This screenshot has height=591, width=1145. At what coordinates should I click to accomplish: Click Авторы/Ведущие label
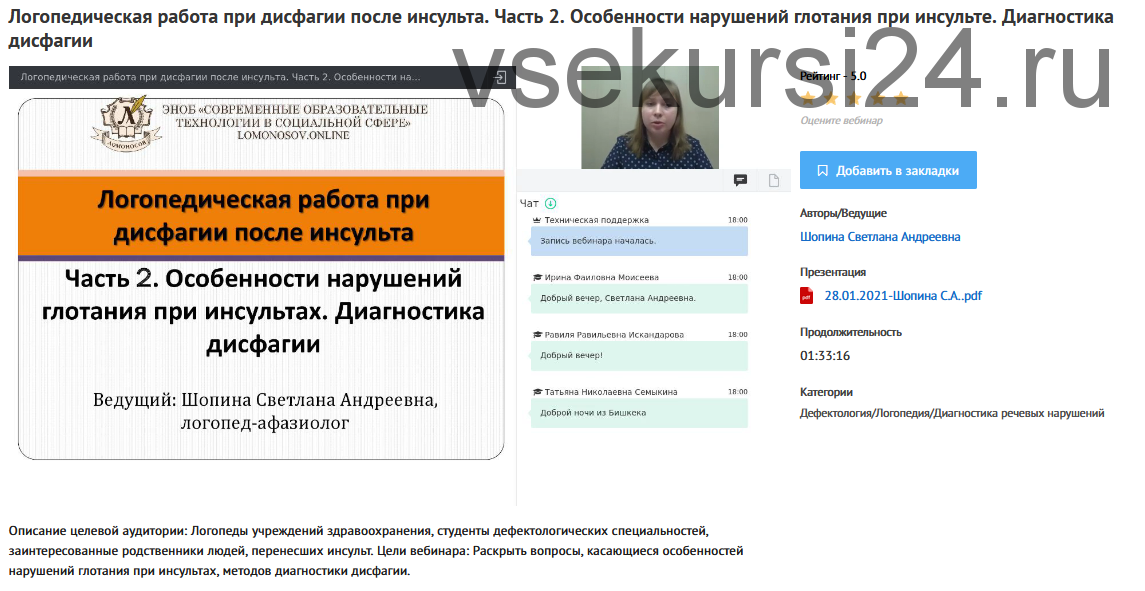coord(843,213)
